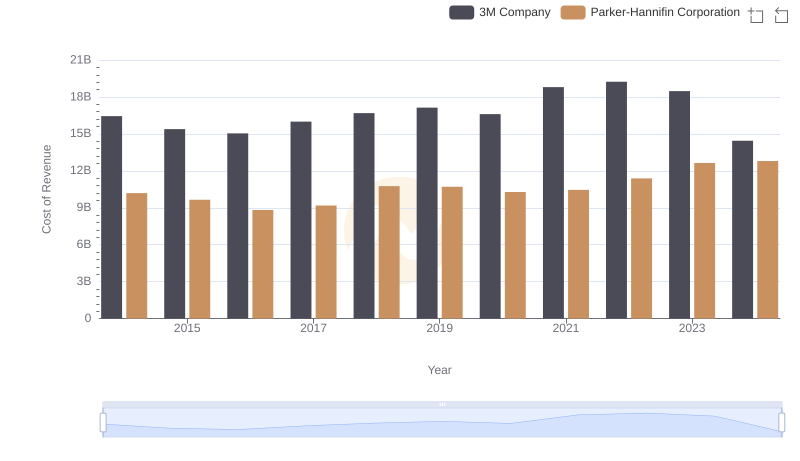Toggle 3M Company series in legend

click(x=499, y=12)
